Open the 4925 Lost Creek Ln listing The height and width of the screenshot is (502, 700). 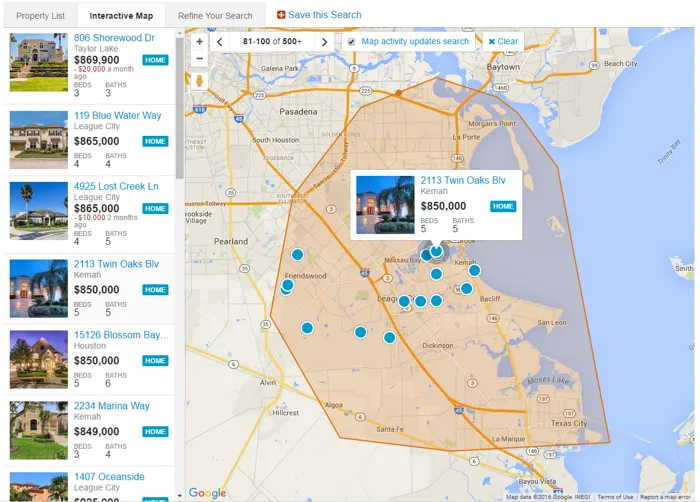pyautogui.click(x=116, y=186)
